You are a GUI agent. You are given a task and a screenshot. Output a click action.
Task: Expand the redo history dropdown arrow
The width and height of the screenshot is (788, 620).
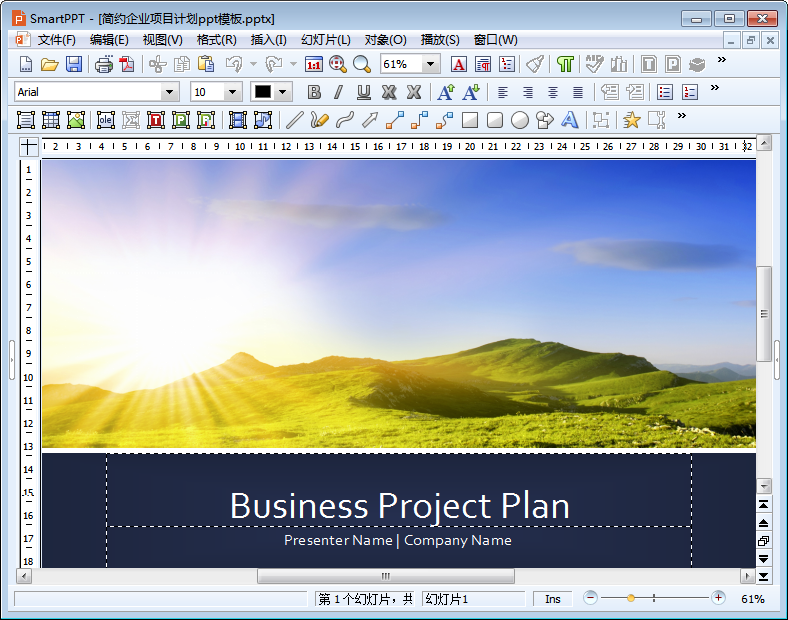tap(293, 64)
